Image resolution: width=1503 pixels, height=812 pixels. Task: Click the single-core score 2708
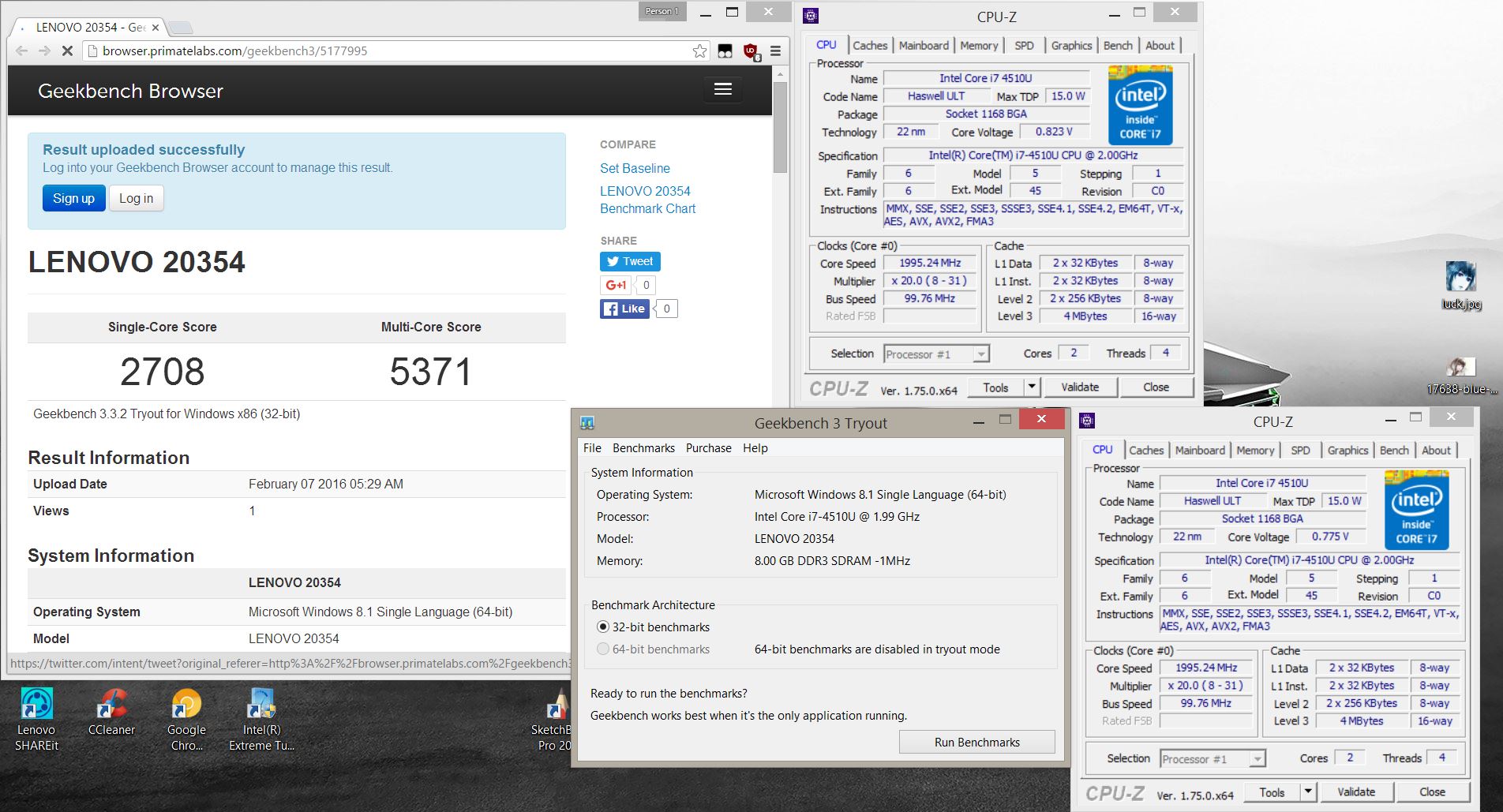point(163,372)
